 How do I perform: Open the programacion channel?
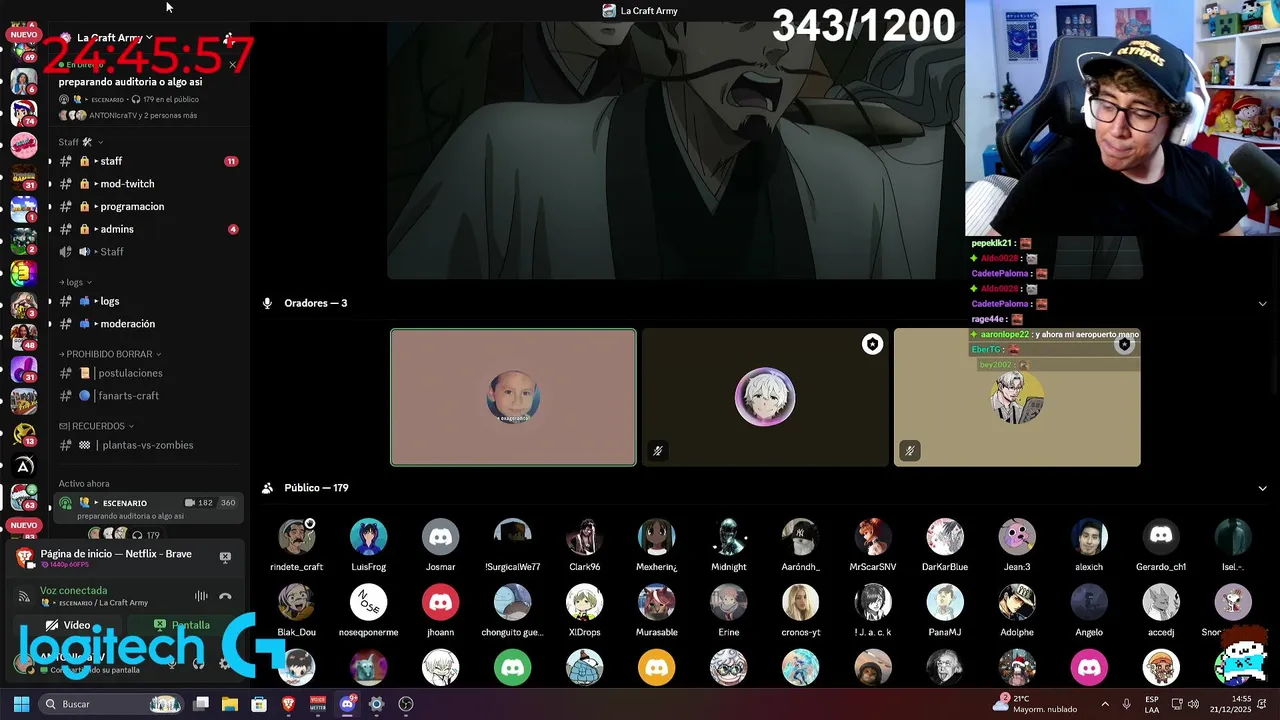click(x=148, y=206)
